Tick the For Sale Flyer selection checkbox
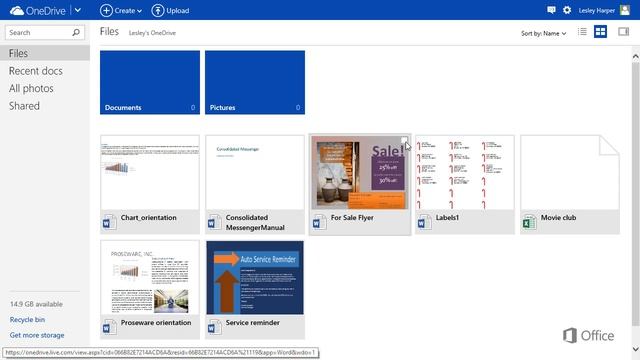640x360 pixels. pyautogui.click(x=404, y=140)
